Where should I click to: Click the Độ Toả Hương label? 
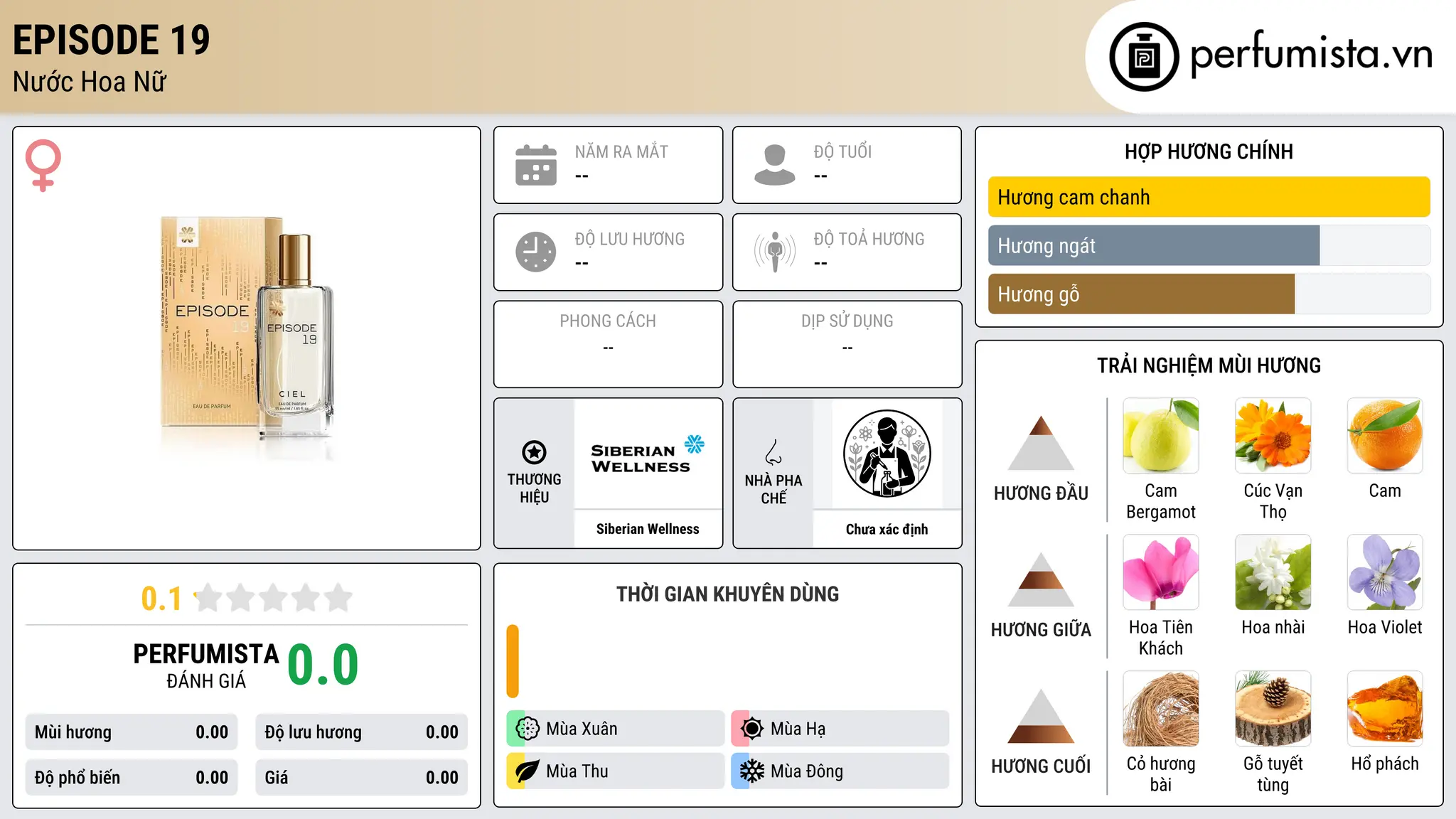point(869,239)
